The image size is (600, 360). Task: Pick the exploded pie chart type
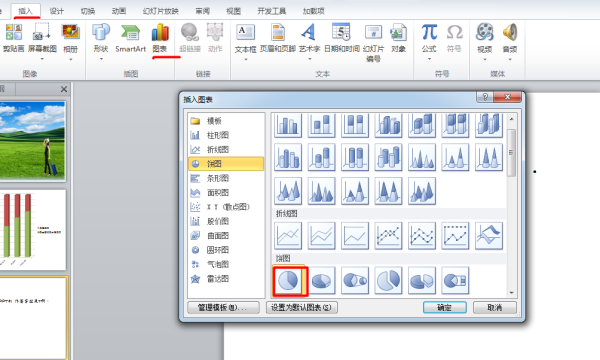(388, 280)
